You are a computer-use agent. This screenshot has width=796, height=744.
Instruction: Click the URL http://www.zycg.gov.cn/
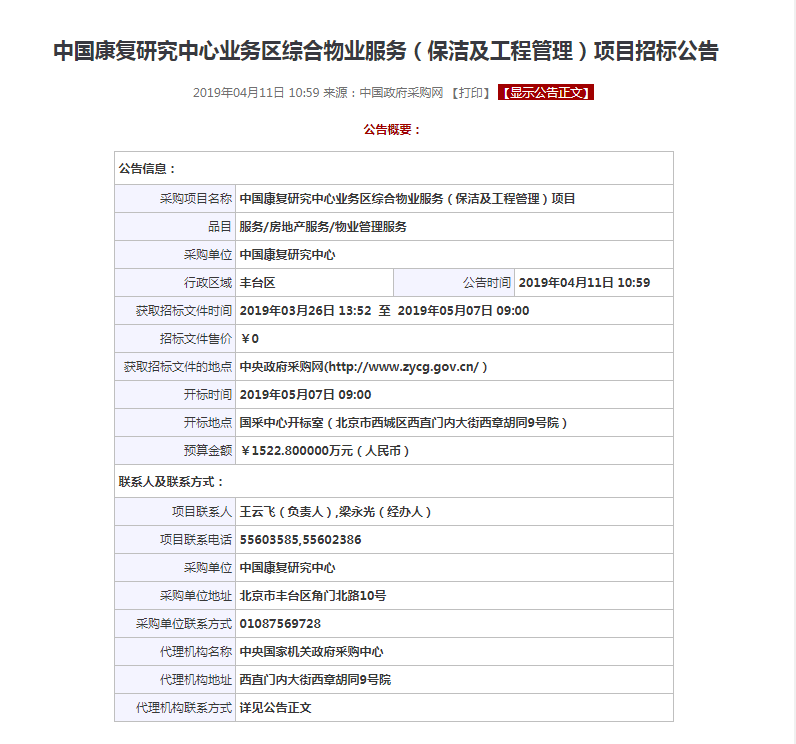click(x=404, y=367)
